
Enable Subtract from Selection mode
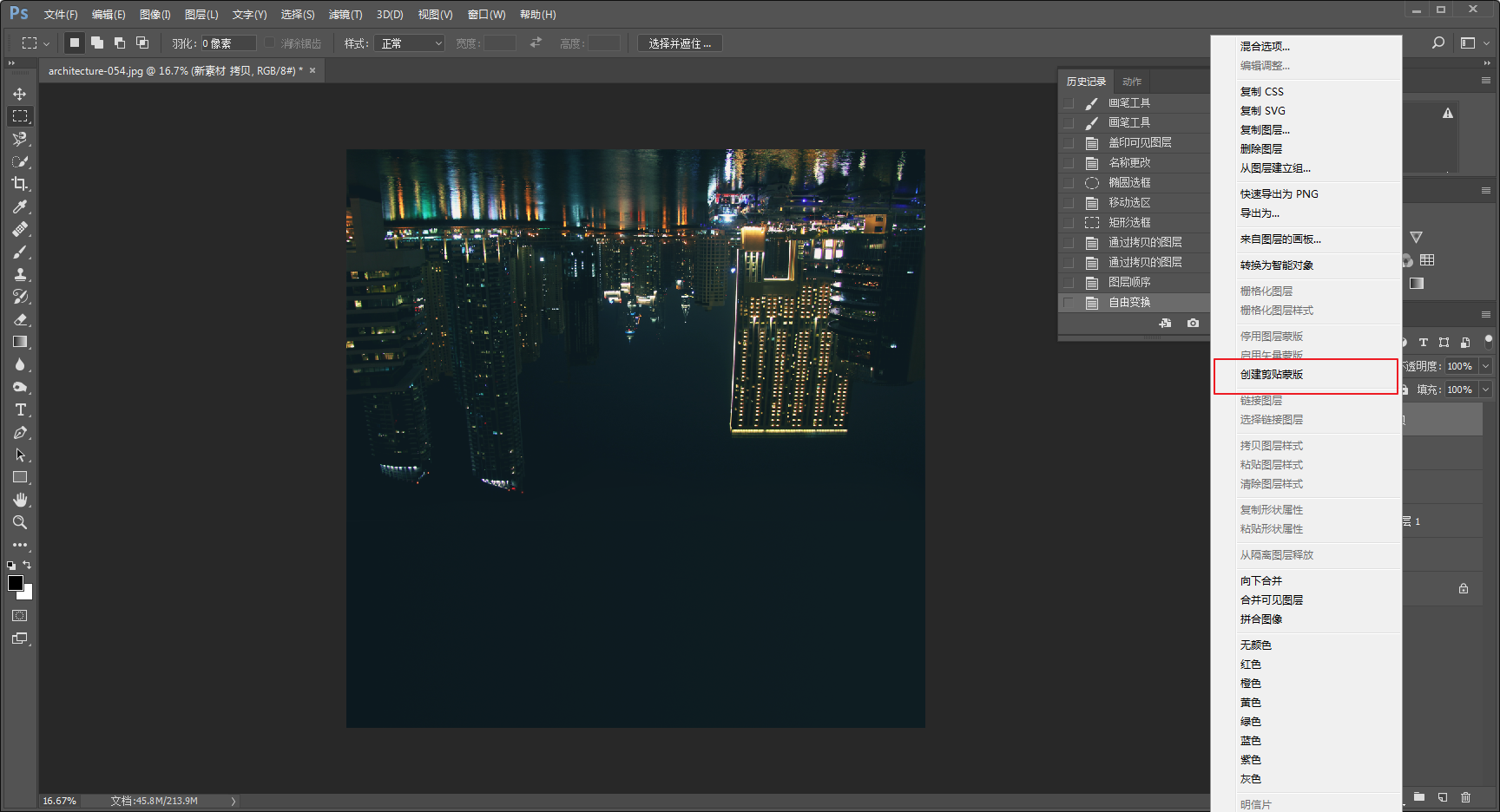120,43
